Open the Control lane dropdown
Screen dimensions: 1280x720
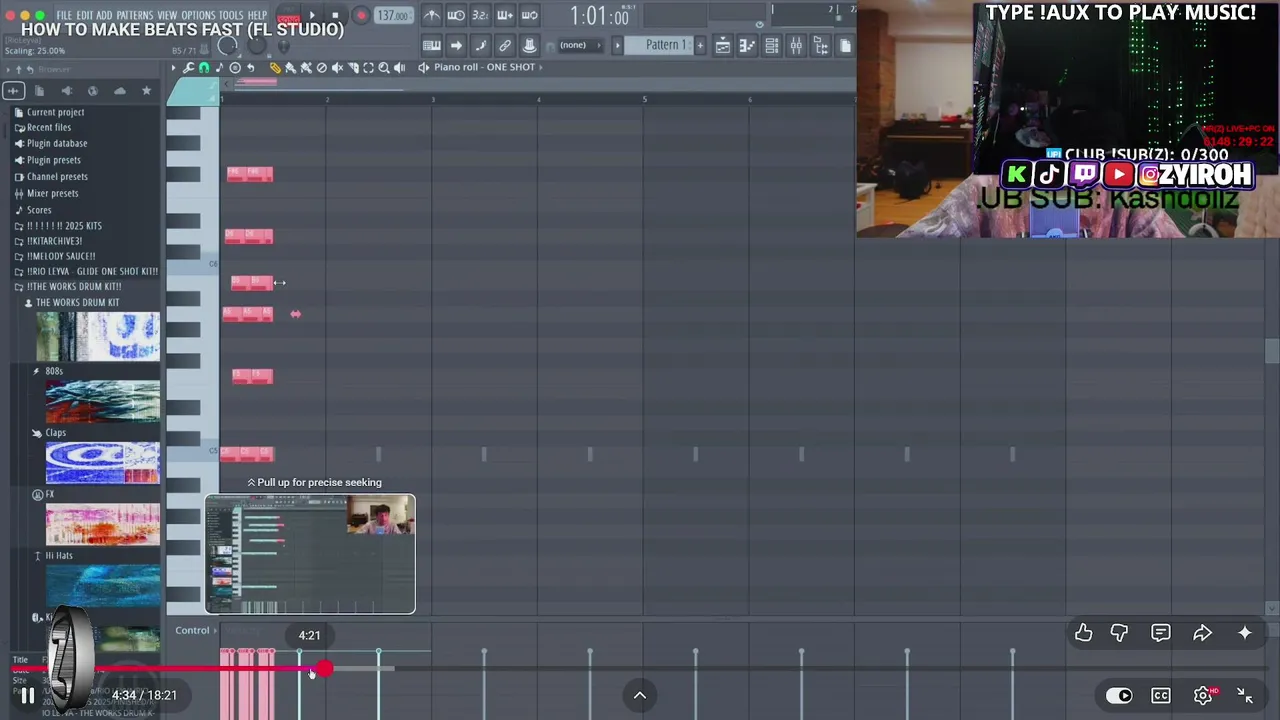point(196,630)
